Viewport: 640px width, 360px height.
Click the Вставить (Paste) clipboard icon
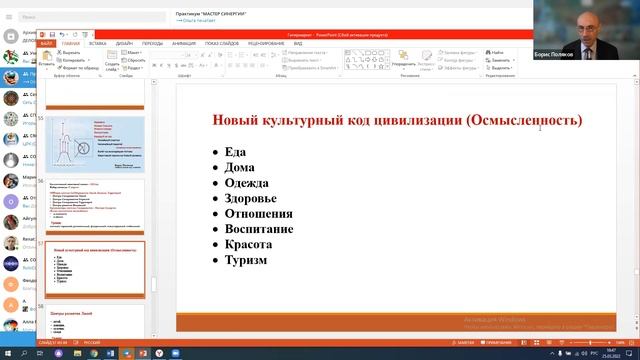point(47,56)
